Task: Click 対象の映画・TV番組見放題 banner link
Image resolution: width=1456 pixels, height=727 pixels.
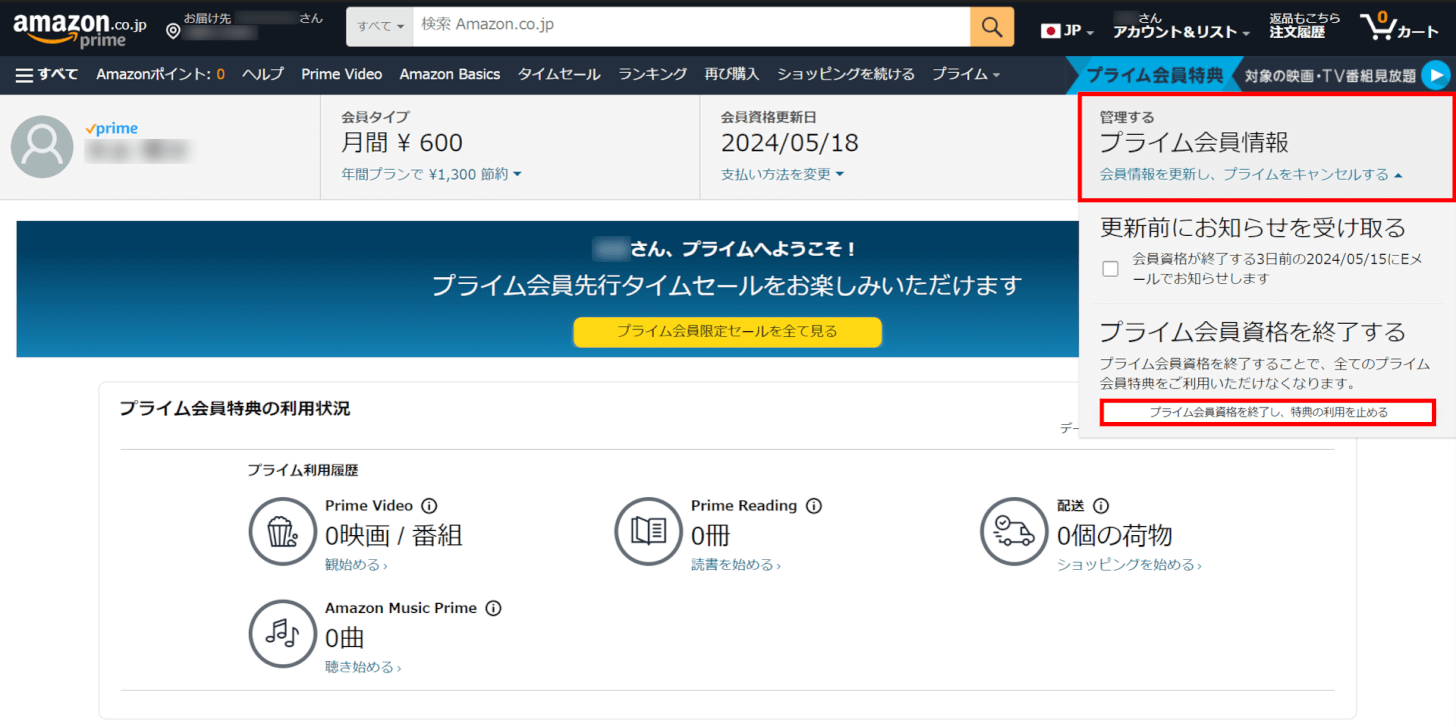Action: pos(1330,75)
